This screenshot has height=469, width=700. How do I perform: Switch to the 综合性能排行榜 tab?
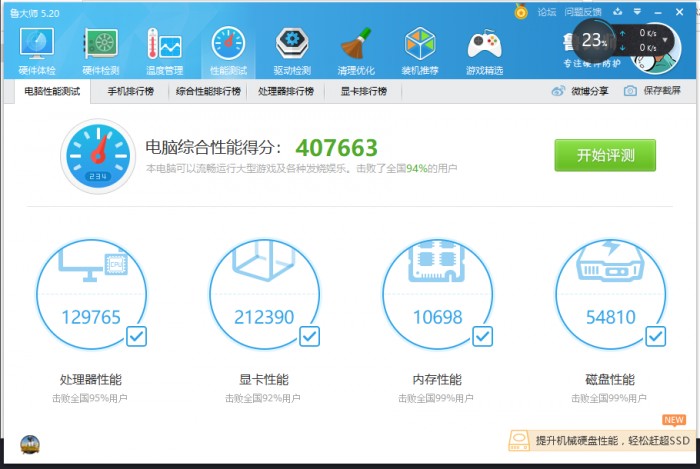[208, 91]
